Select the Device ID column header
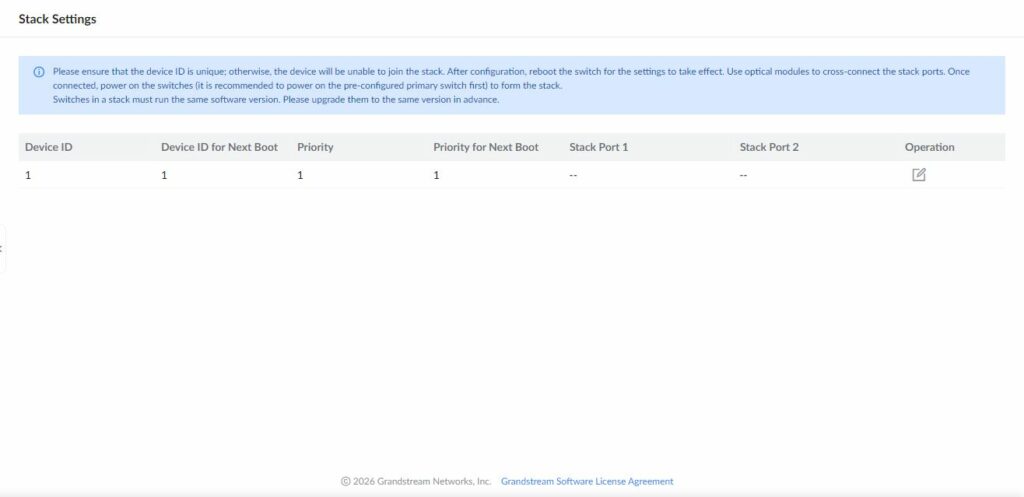 [x=48, y=147]
